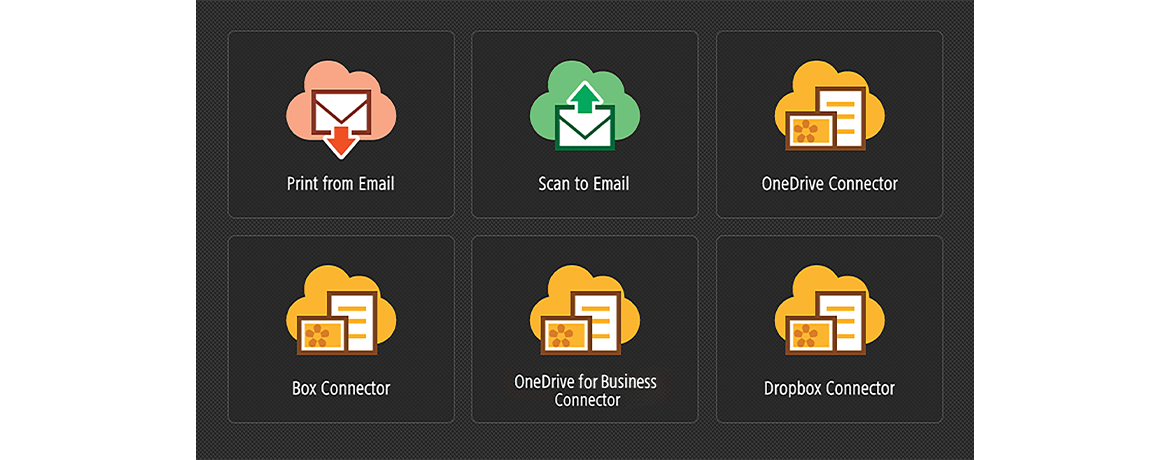Launch OneDrive for Business Connector icon
The height and width of the screenshot is (460, 1170).
coord(585,311)
